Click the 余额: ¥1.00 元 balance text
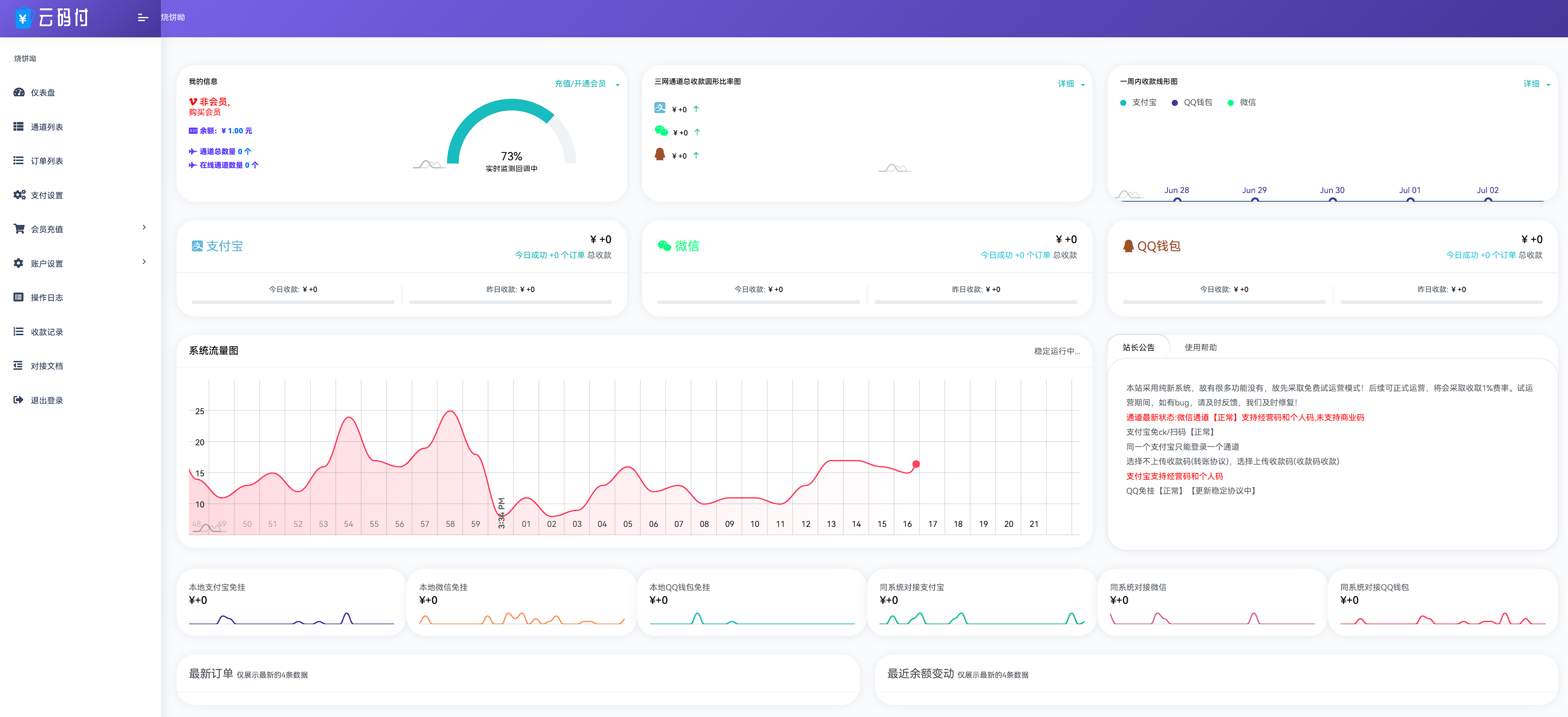 click(x=225, y=131)
